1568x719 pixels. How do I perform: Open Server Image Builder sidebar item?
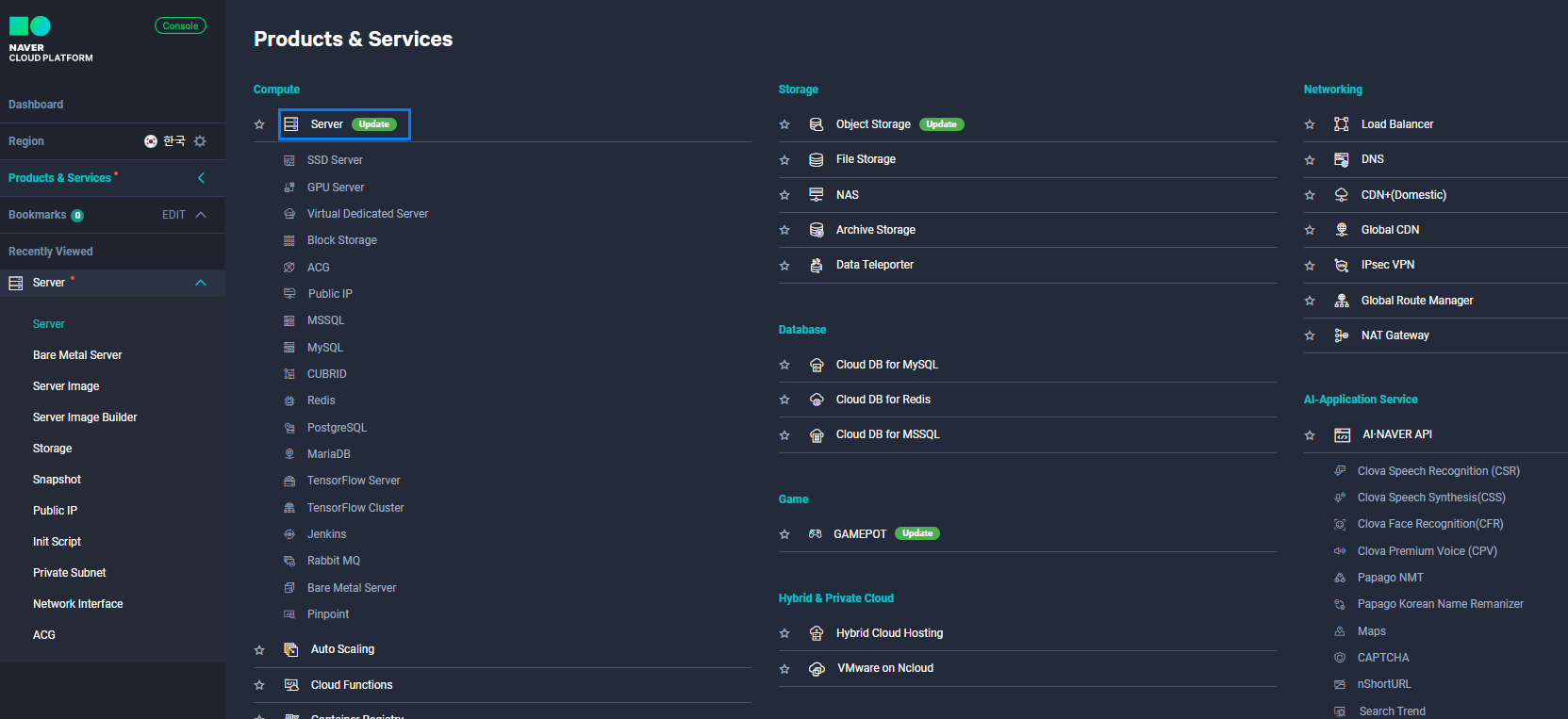point(85,417)
